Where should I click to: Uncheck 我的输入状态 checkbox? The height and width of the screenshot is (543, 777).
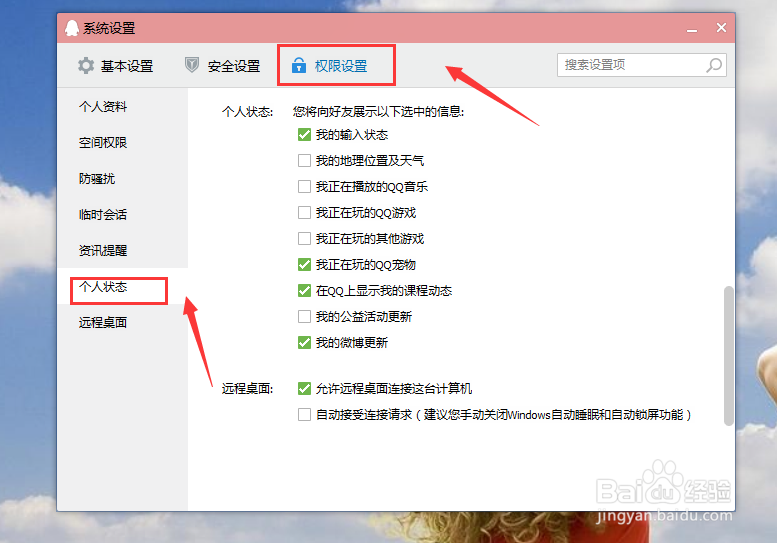304,135
